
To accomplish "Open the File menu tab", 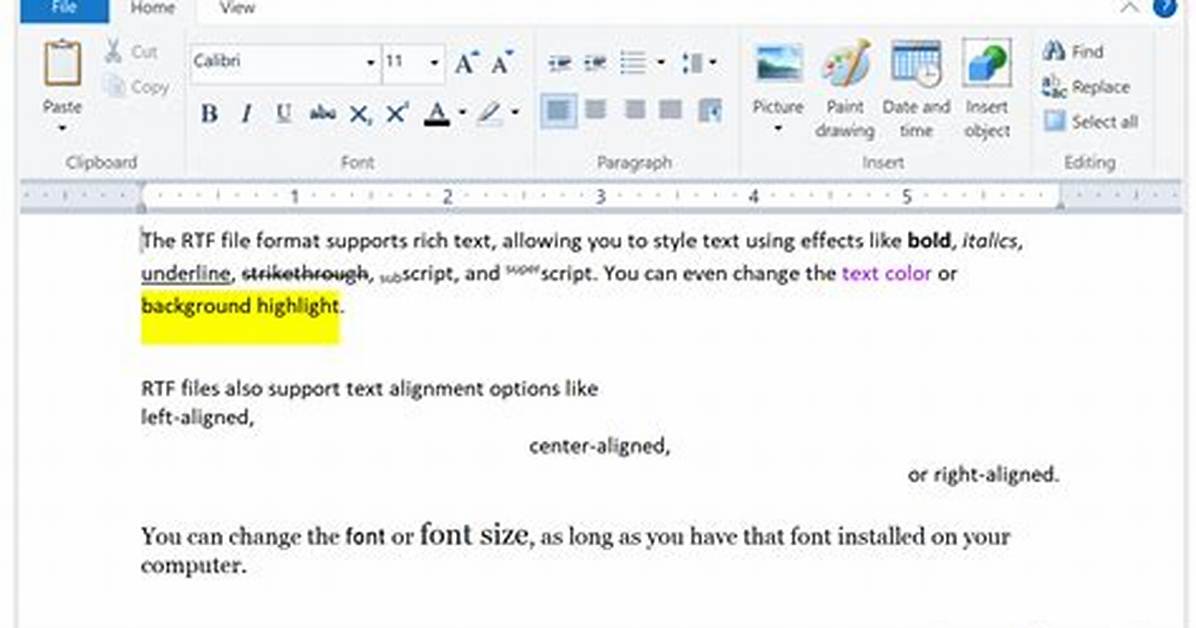I will pos(65,9).
